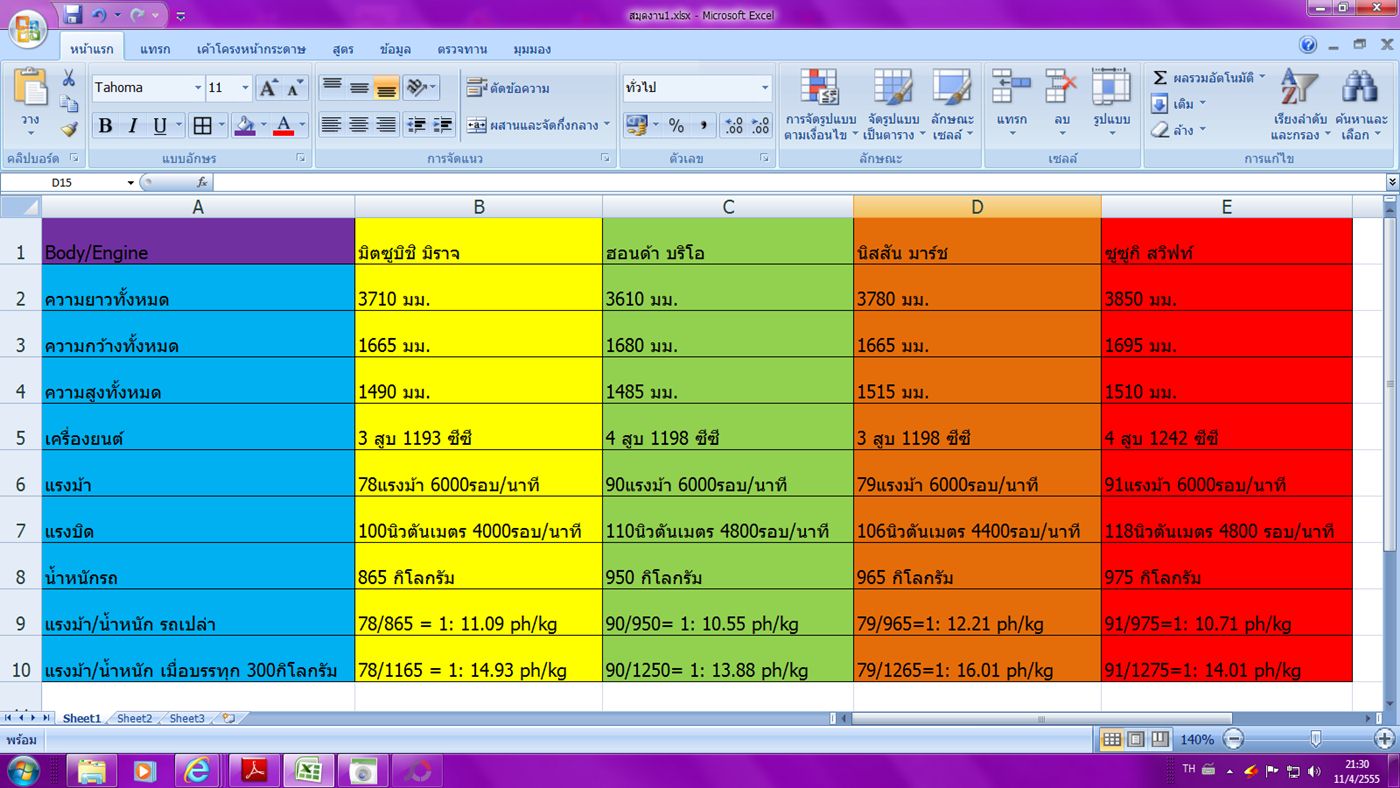Switch to the Page Layout tab
This screenshot has height=788, width=1400.
click(251, 49)
